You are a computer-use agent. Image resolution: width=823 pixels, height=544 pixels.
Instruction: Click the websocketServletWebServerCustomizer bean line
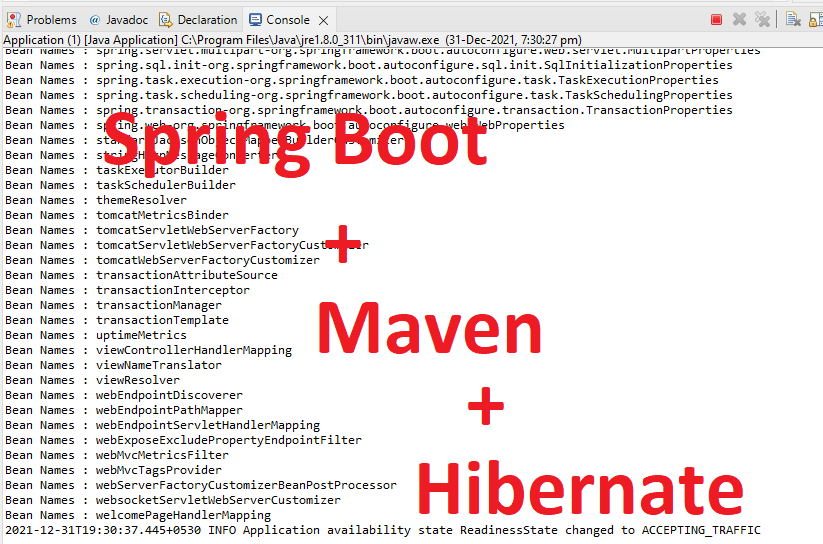click(173, 500)
